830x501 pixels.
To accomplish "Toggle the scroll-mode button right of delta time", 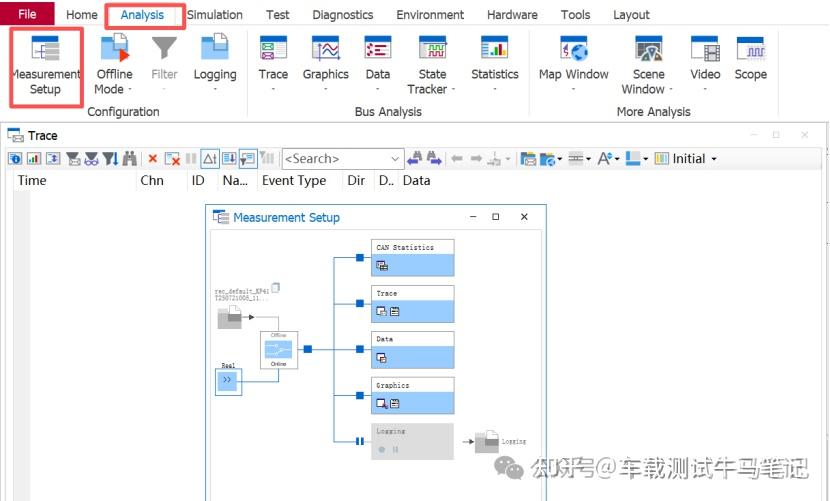I will click(x=229, y=158).
